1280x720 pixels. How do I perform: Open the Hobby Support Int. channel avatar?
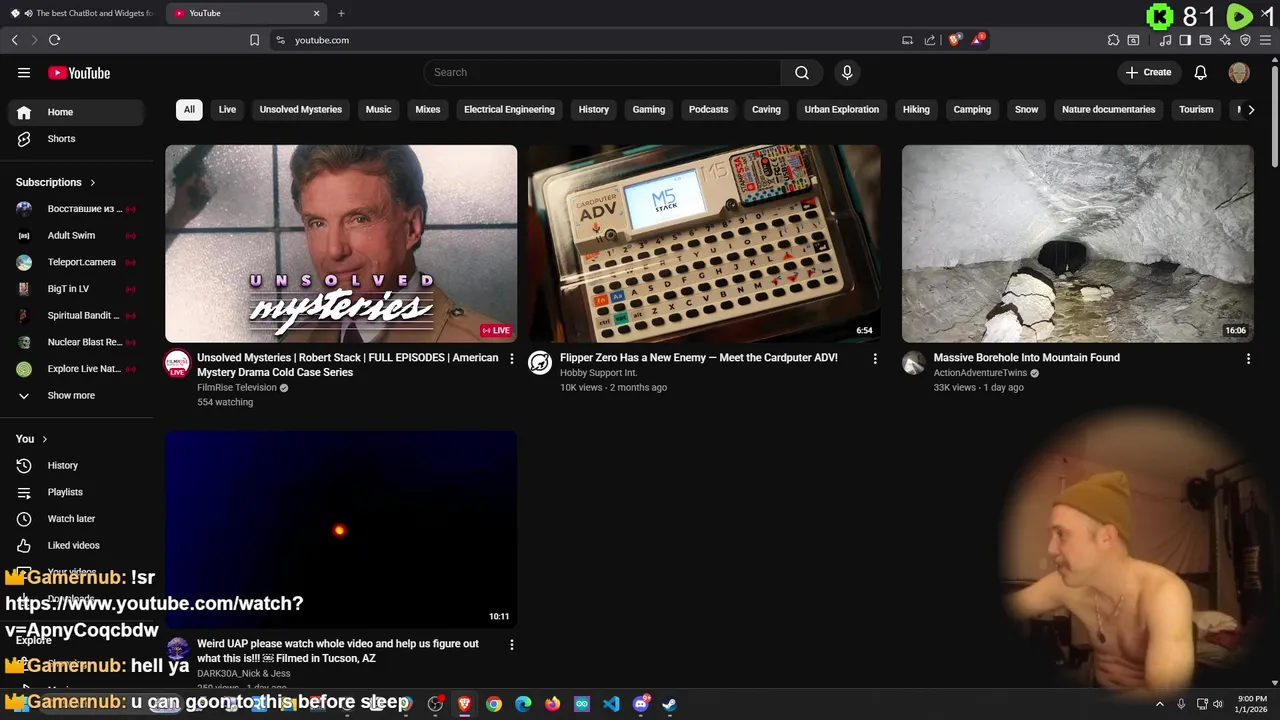(540, 362)
